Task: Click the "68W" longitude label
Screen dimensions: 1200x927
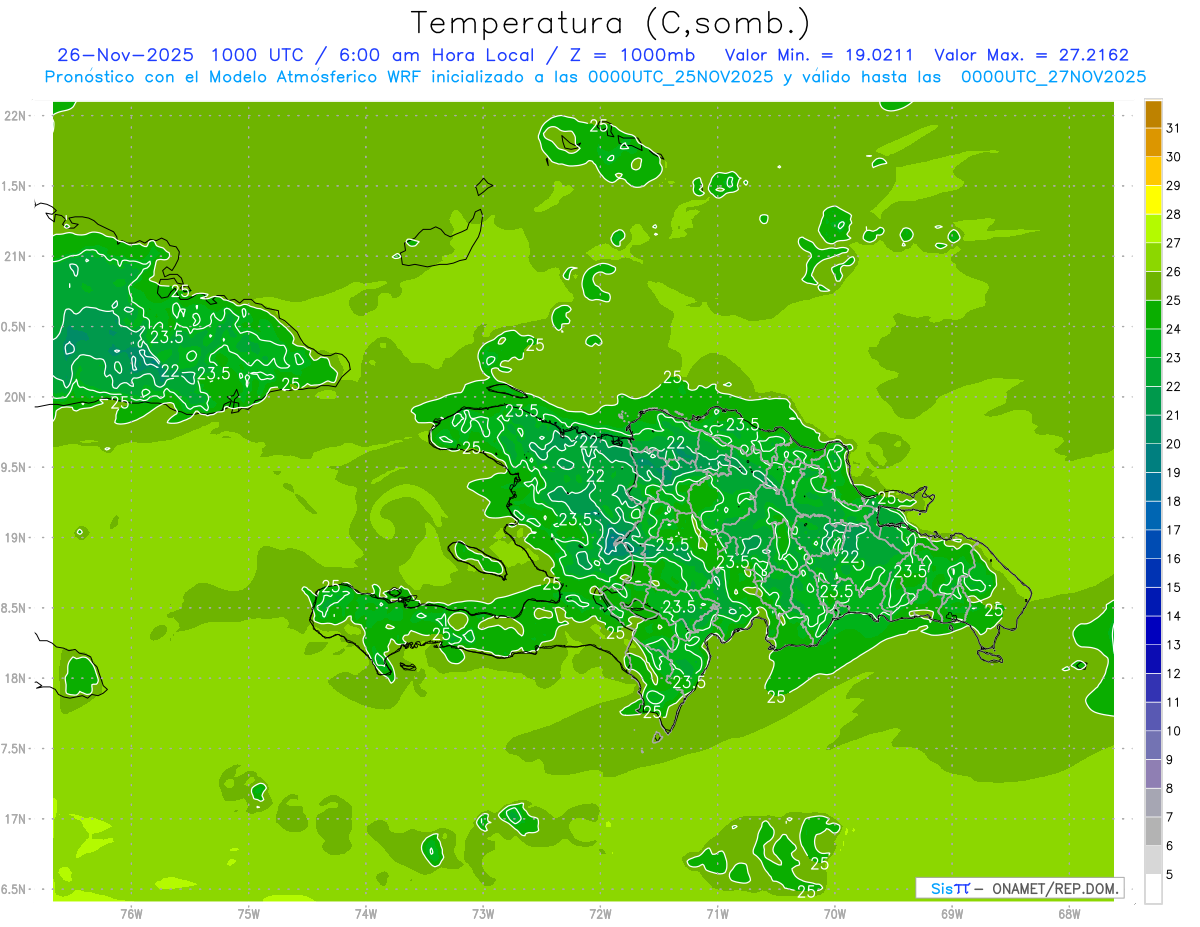Action: pyautogui.click(x=1069, y=913)
